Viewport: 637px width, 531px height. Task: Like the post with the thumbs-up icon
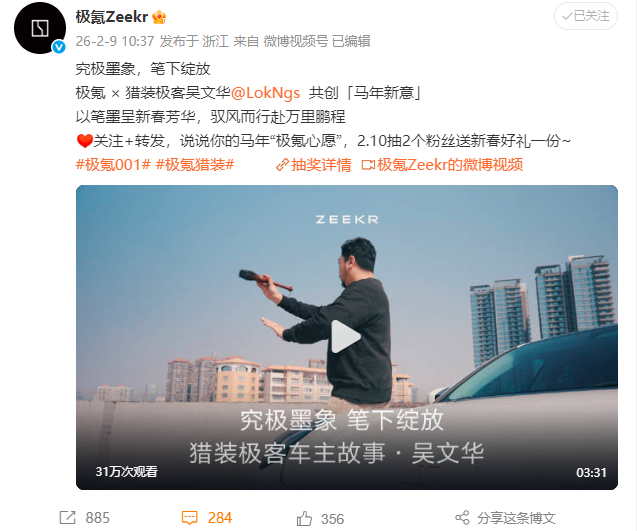click(304, 518)
